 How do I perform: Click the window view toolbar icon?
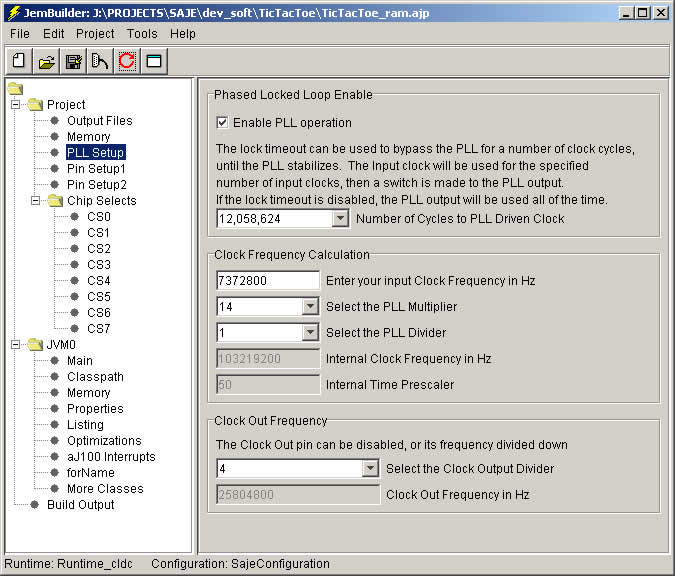tap(154, 62)
